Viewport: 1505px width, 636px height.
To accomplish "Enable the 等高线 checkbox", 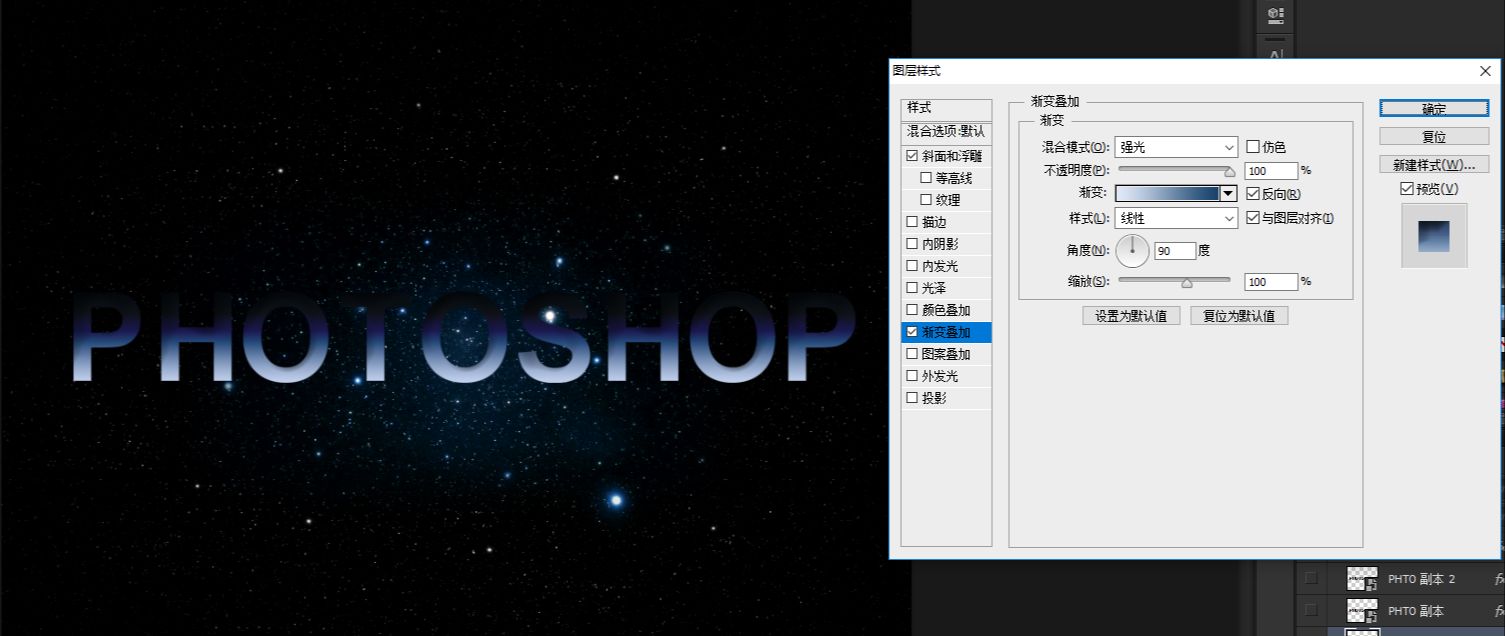I will coord(926,178).
